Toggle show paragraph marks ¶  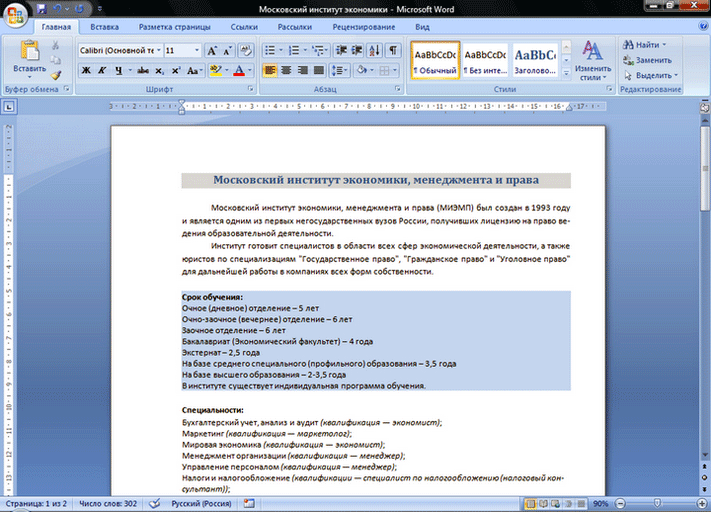pyautogui.click(x=393, y=50)
